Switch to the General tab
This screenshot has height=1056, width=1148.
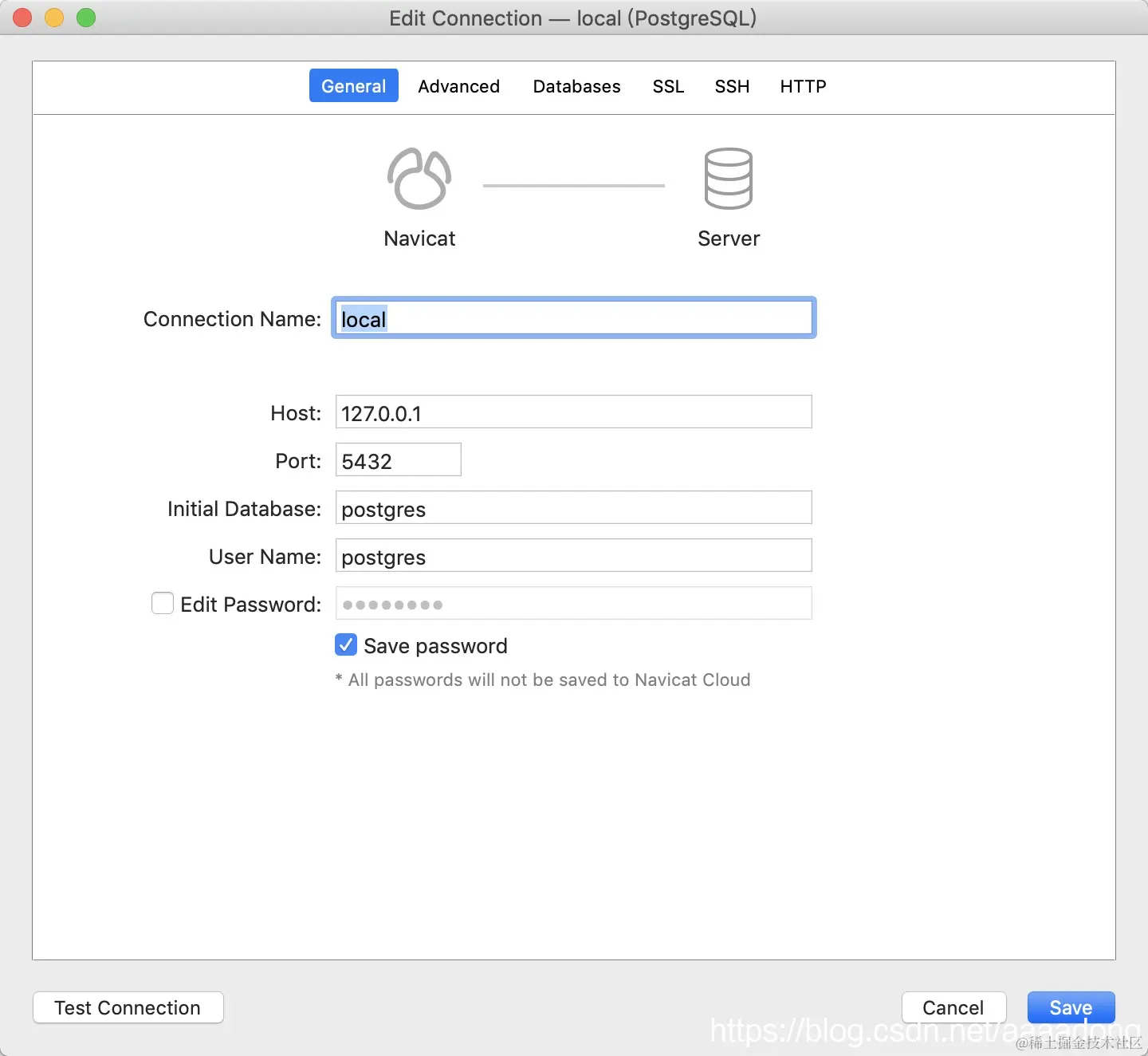[354, 86]
